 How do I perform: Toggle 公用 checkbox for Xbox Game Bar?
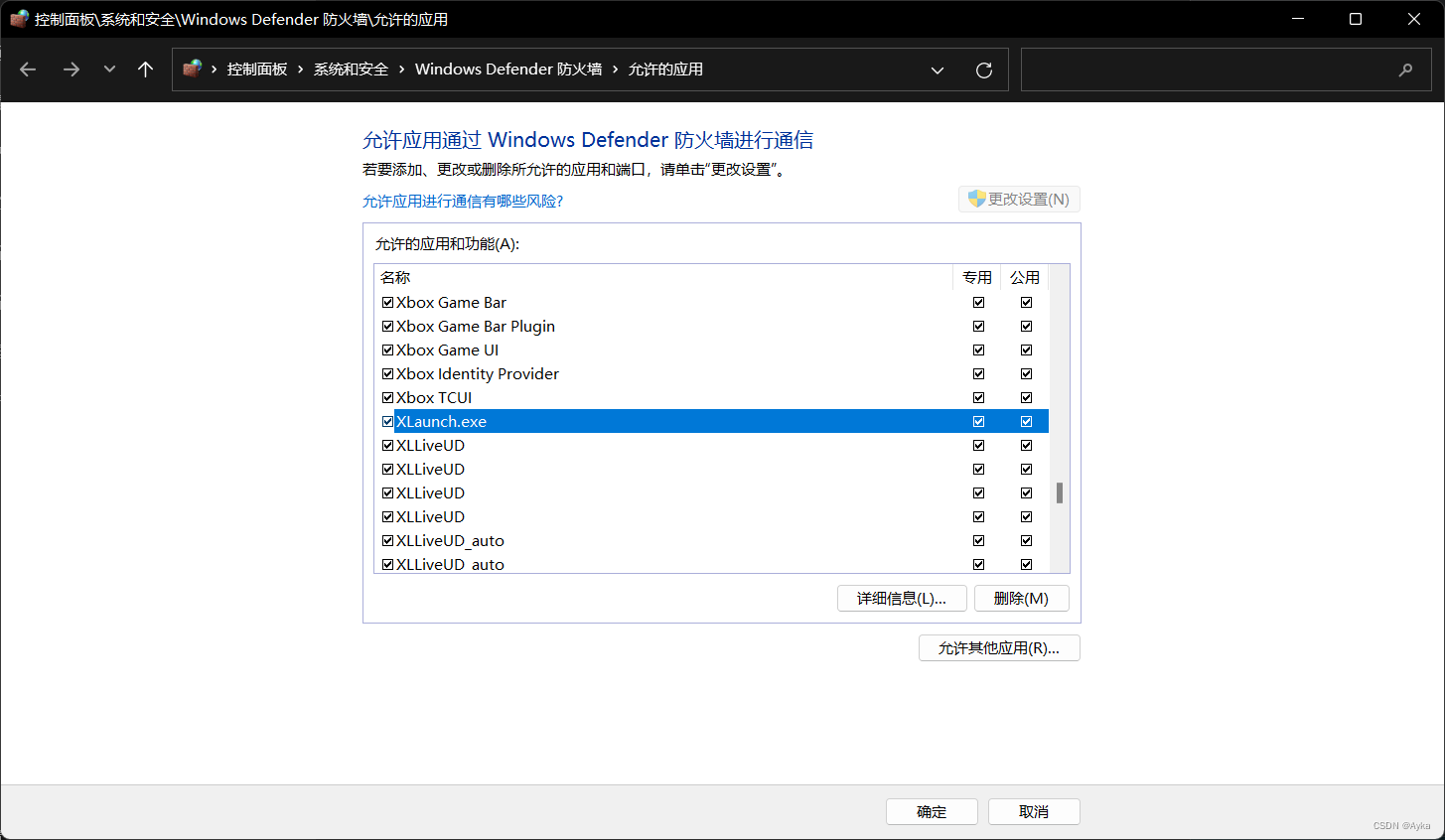point(1026,302)
